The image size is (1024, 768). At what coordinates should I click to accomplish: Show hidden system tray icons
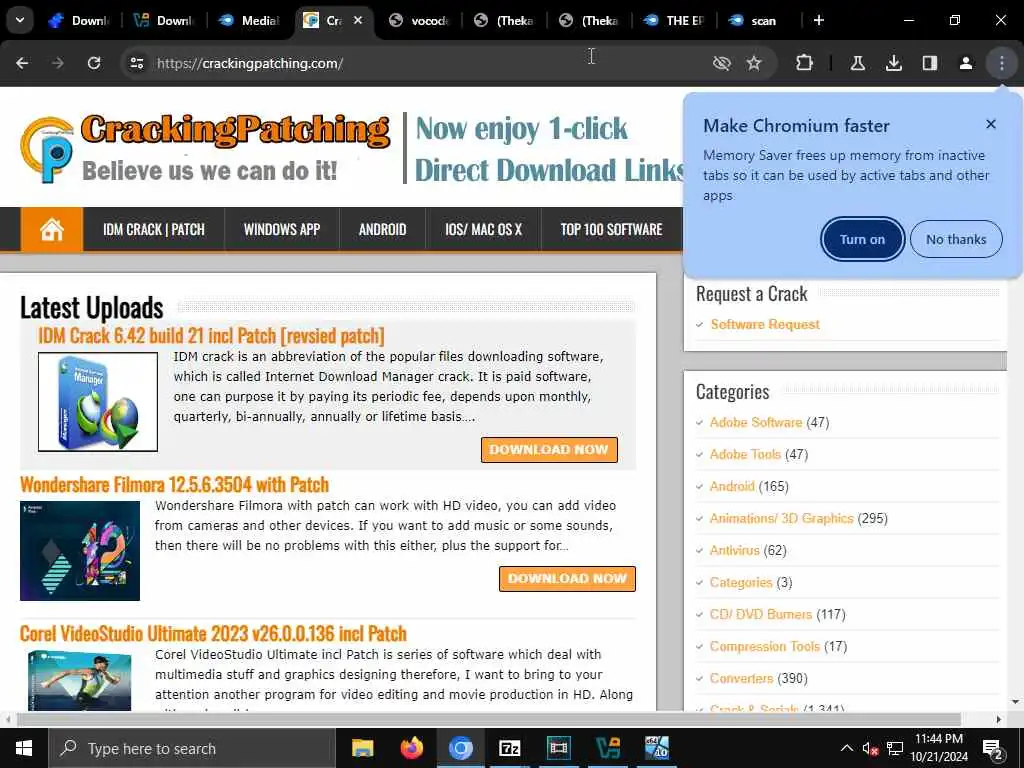846,748
